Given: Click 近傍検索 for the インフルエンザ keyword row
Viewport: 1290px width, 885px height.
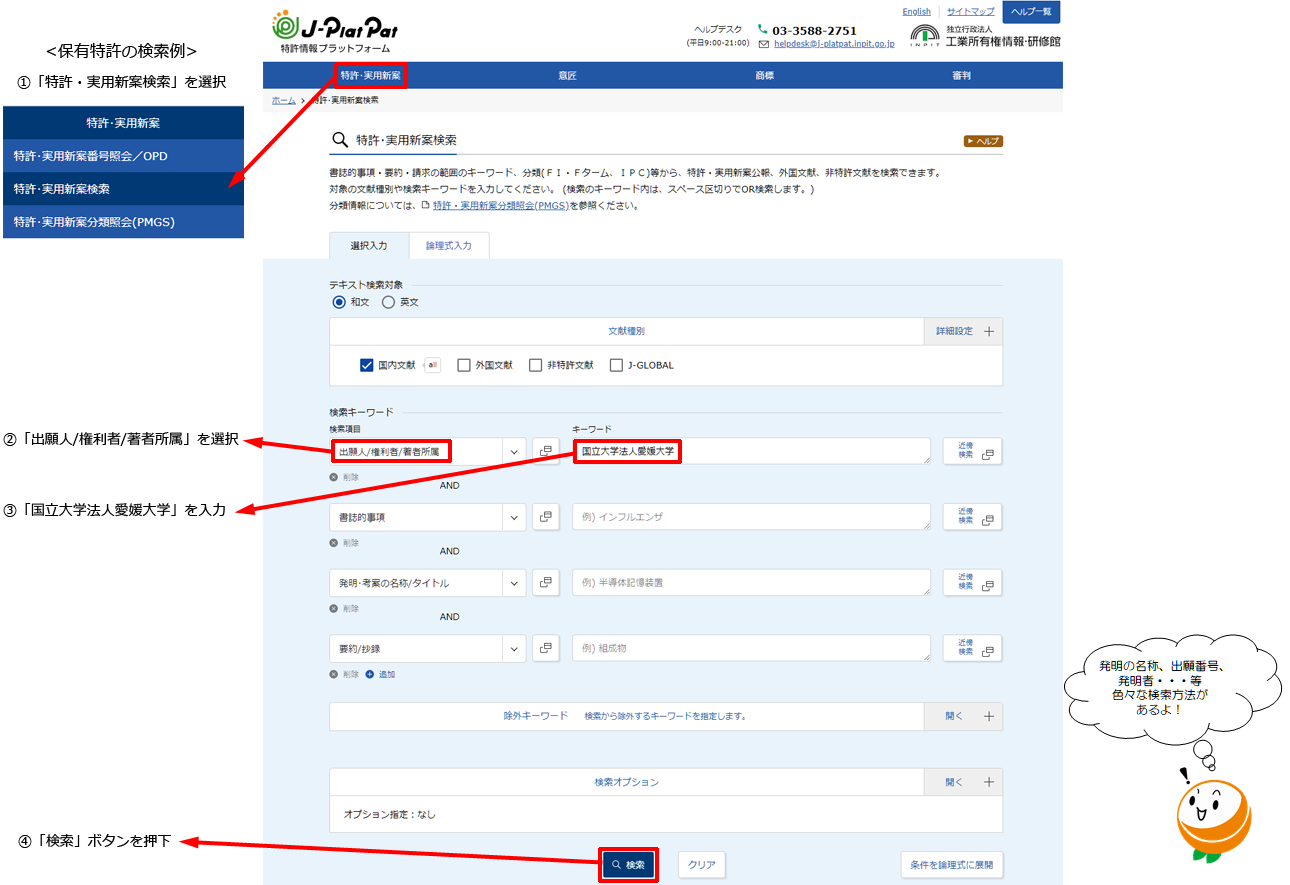Looking at the screenshot, I should [x=972, y=517].
